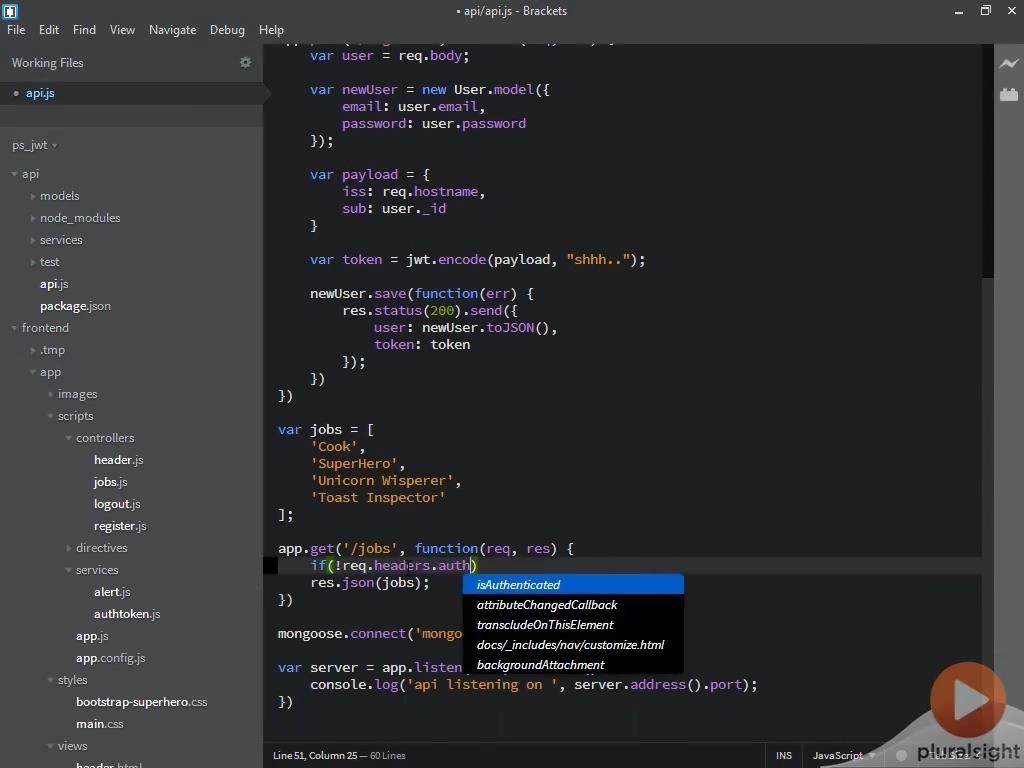Choose docs/_includes/nav/customize.html hint
The width and height of the screenshot is (1024, 768).
573,645
